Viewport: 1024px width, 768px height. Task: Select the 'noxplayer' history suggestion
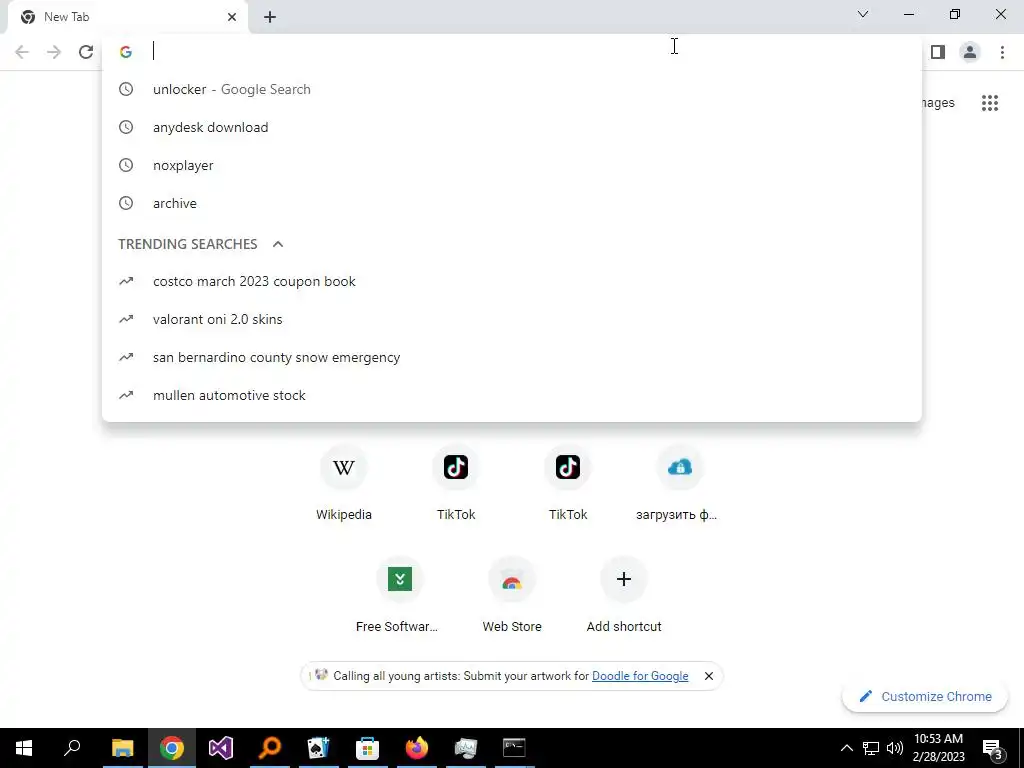[x=512, y=165]
